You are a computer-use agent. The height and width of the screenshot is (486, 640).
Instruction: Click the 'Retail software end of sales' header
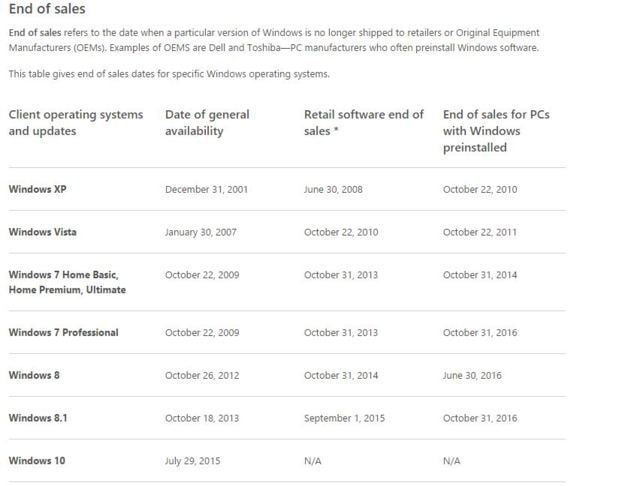364,122
